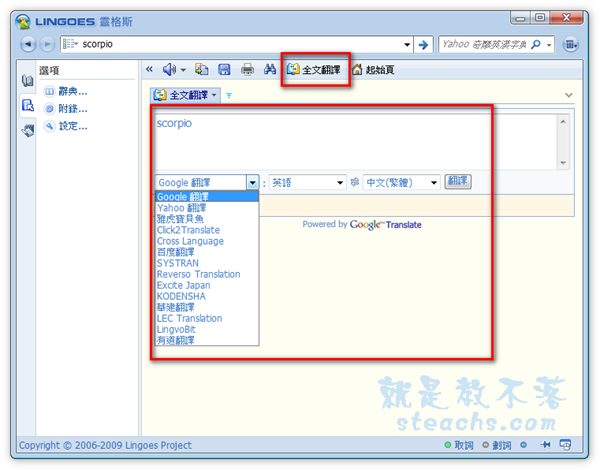Click the save floppy disk icon
The height and width of the screenshot is (470, 600).
pyautogui.click(x=224, y=69)
